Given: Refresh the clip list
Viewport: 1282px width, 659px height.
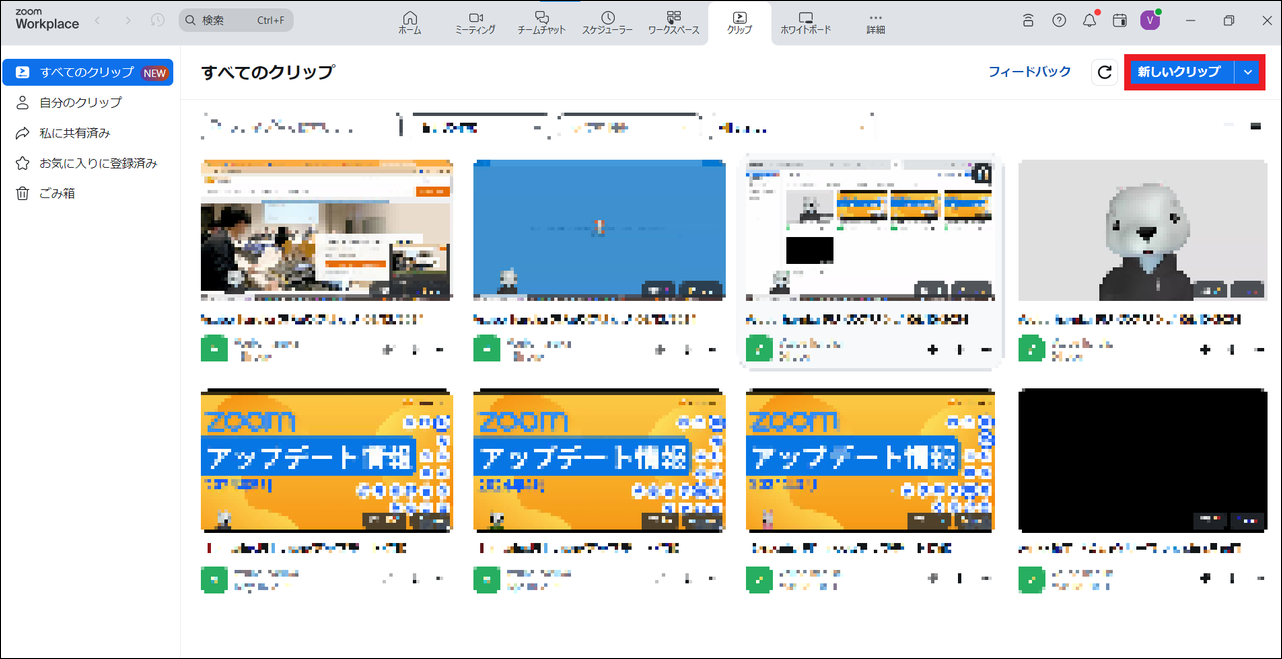Looking at the screenshot, I should (x=1105, y=72).
